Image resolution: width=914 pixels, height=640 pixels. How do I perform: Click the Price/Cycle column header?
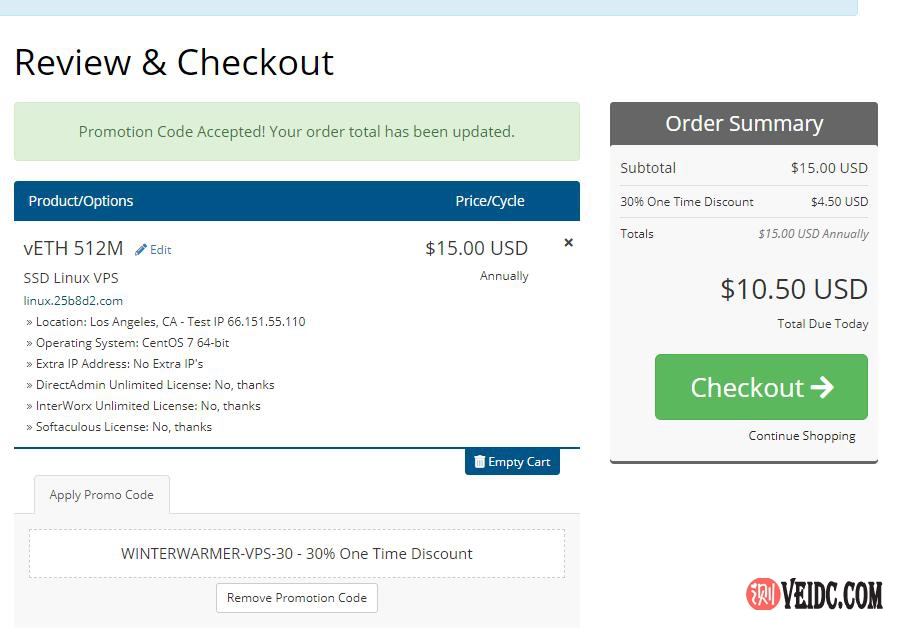click(x=490, y=201)
